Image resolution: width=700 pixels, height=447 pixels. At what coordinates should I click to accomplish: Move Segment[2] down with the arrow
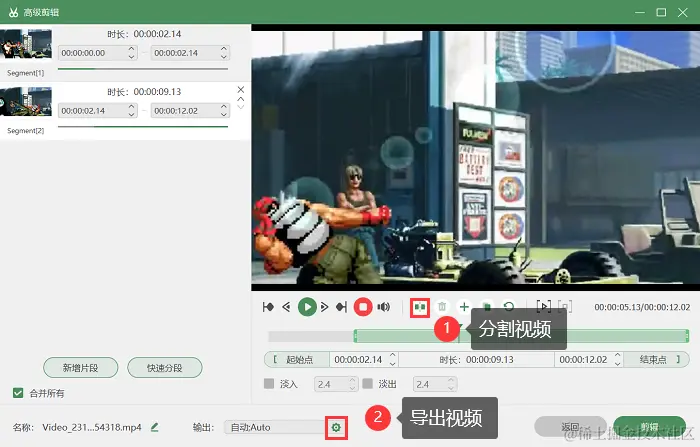(x=241, y=107)
